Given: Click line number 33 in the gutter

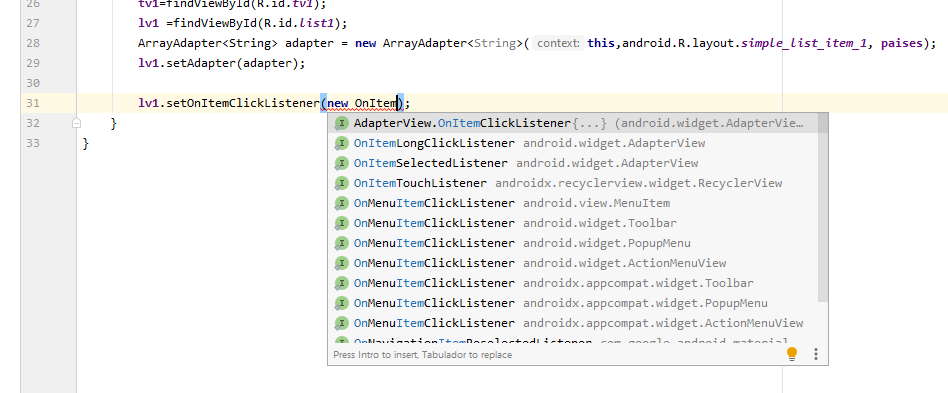Looking at the screenshot, I should [x=33, y=143].
